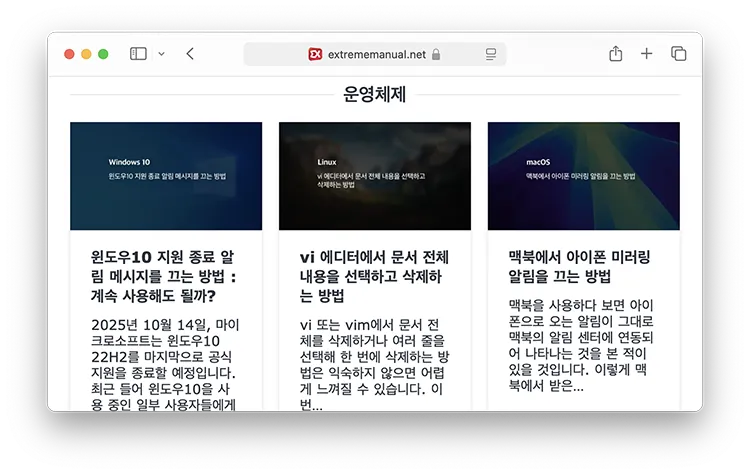Viewport: 750px width, 474px height.
Task: Focus the extrememanual.net address bar
Action: (x=375, y=54)
